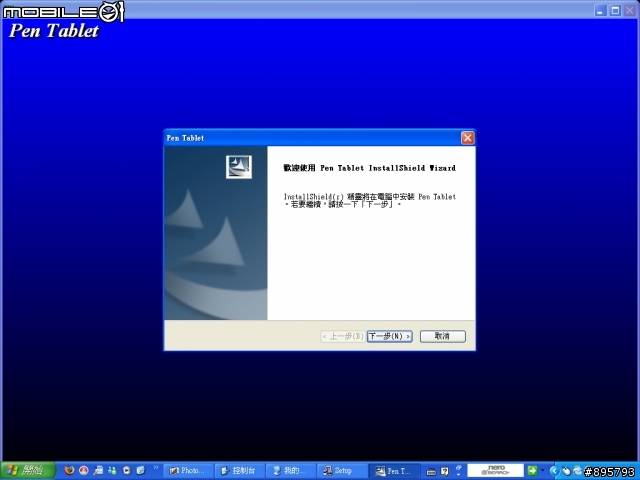Open the Windows 開始 Start menu
Image resolution: width=640 pixels, height=480 pixels.
click(x=28, y=471)
